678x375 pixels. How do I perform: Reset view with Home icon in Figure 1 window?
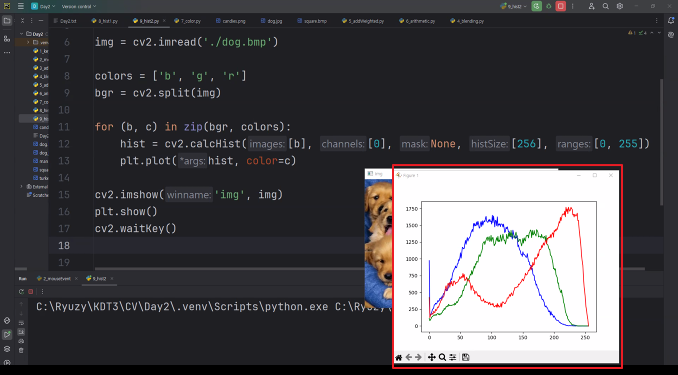pos(399,357)
